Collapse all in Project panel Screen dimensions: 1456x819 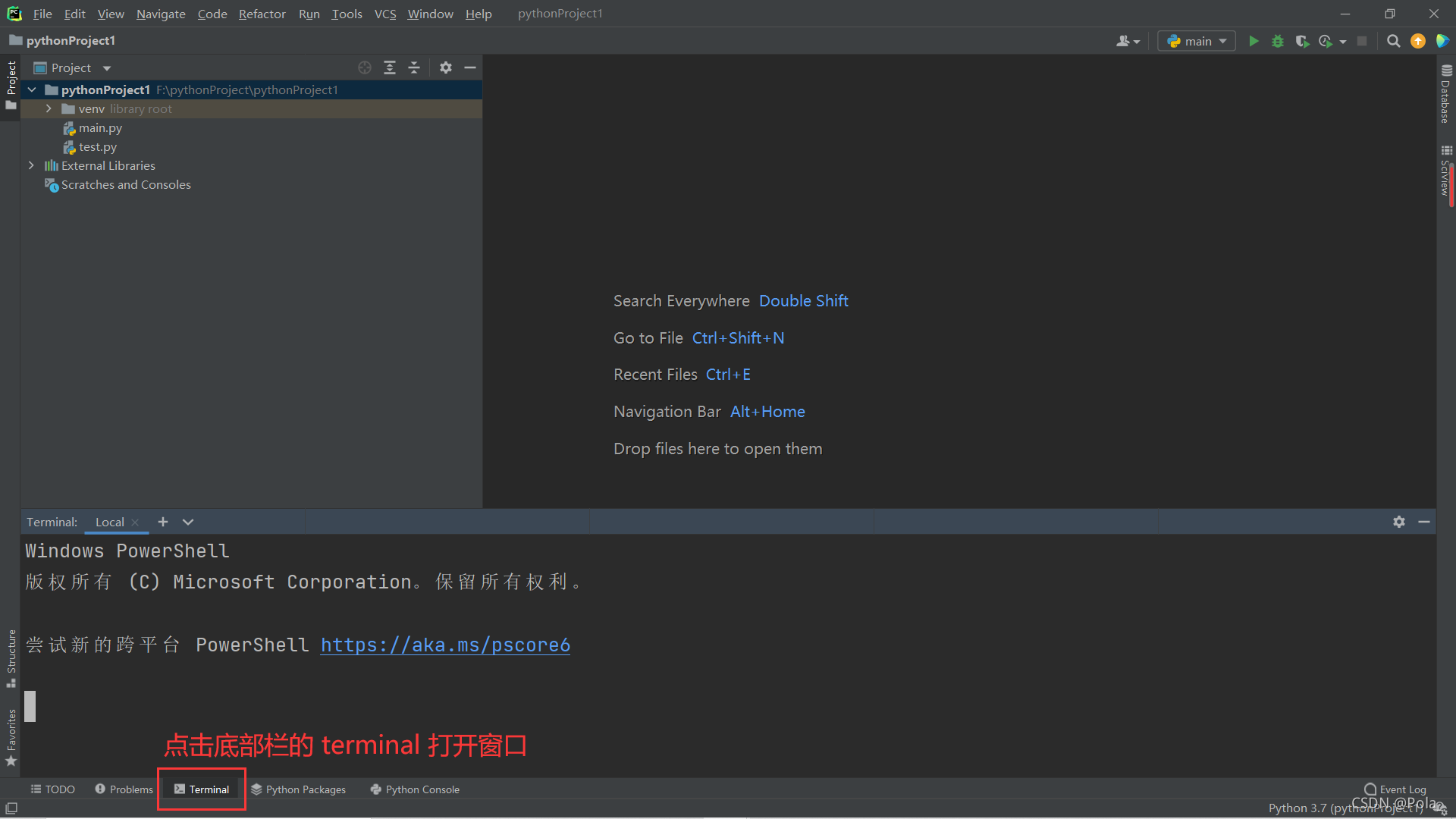coord(414,67)
